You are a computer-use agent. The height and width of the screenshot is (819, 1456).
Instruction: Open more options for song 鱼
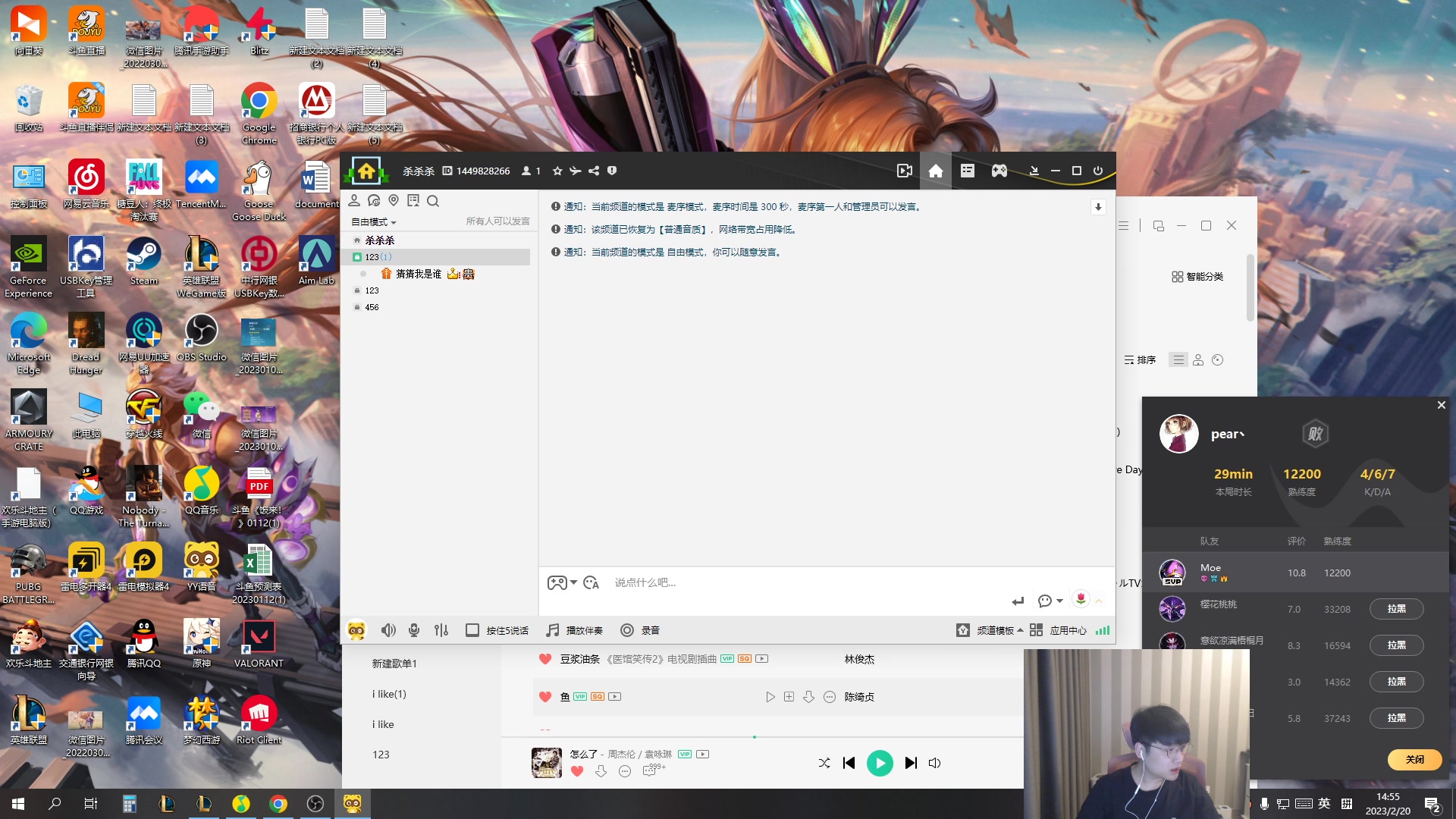[x=830, y=697]
